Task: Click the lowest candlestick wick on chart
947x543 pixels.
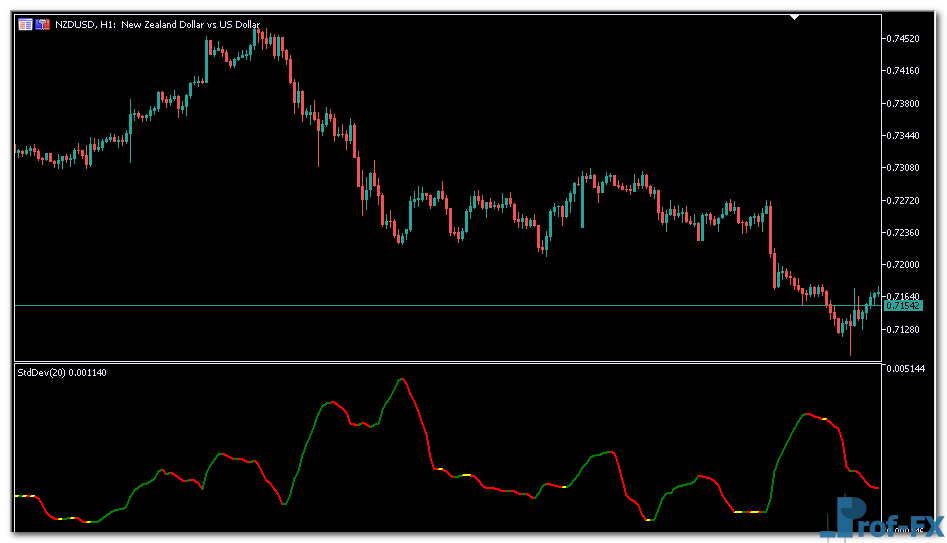Action: point(851,352)
